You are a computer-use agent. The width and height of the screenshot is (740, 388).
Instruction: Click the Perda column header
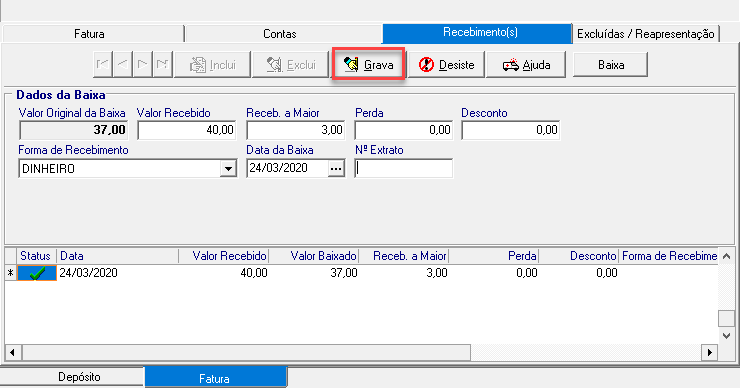(494, 256)
